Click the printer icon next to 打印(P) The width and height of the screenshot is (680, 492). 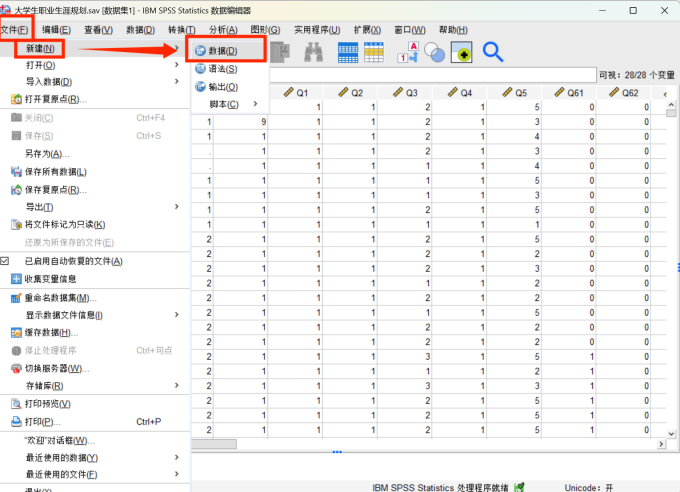(x=16, y=422)
